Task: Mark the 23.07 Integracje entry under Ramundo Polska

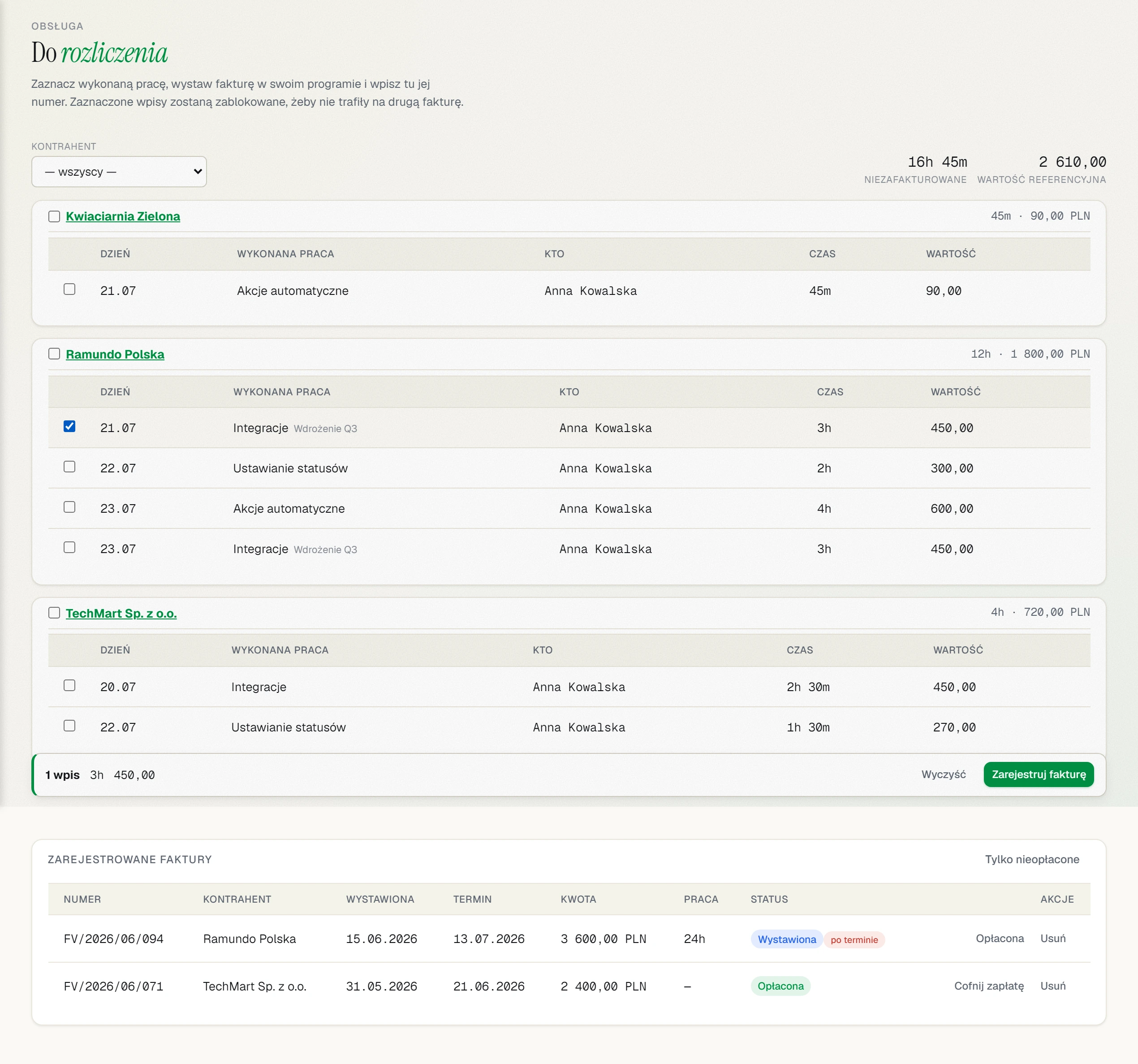Action: tap(69, 547)
